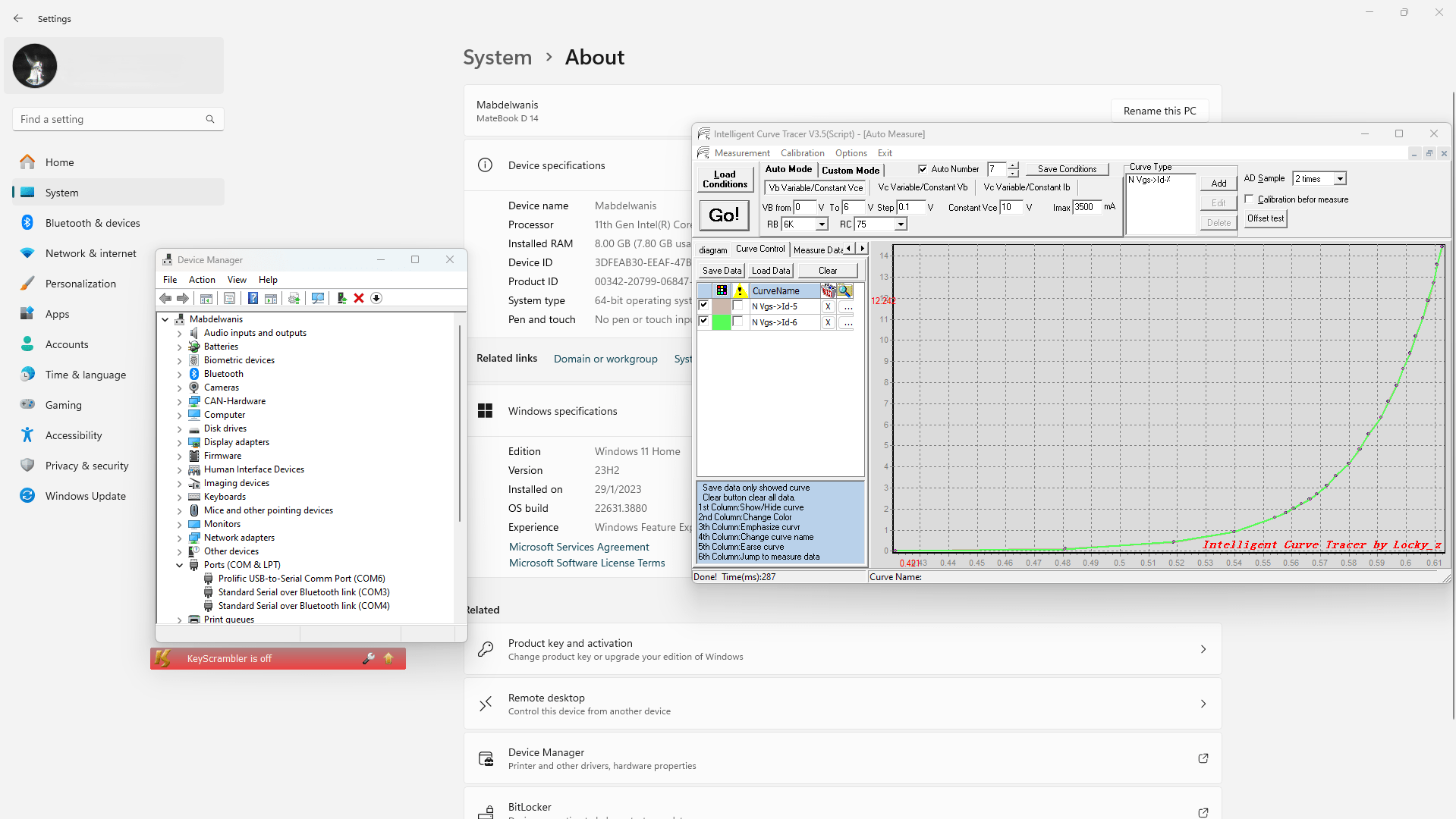1456x819 pixels.
Task: Click the KeyScrambler upgrade arrow icon
Action: pyautogui.click(x=388, y=658)
